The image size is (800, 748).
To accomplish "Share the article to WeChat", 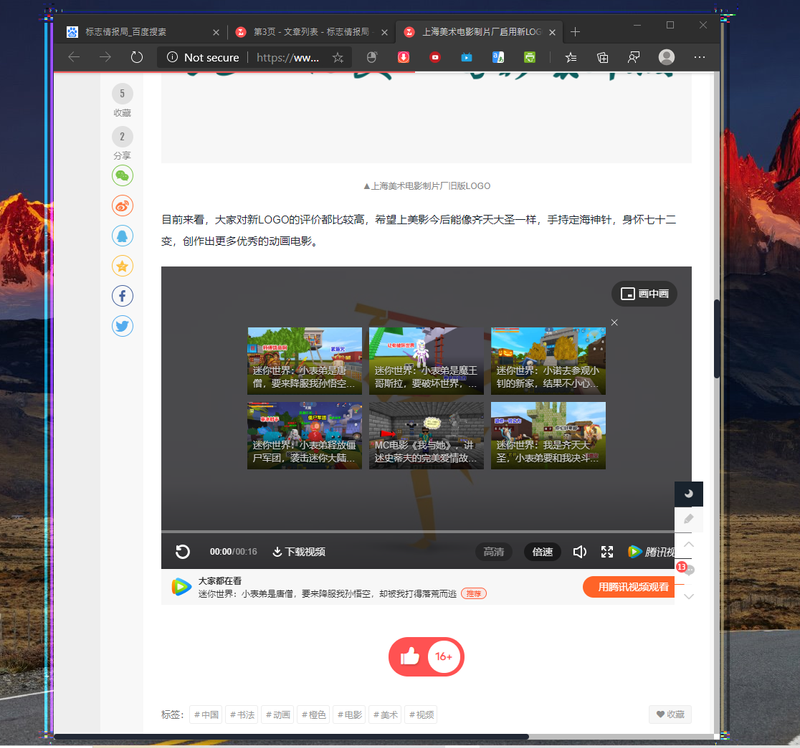I will click(122, 176).
